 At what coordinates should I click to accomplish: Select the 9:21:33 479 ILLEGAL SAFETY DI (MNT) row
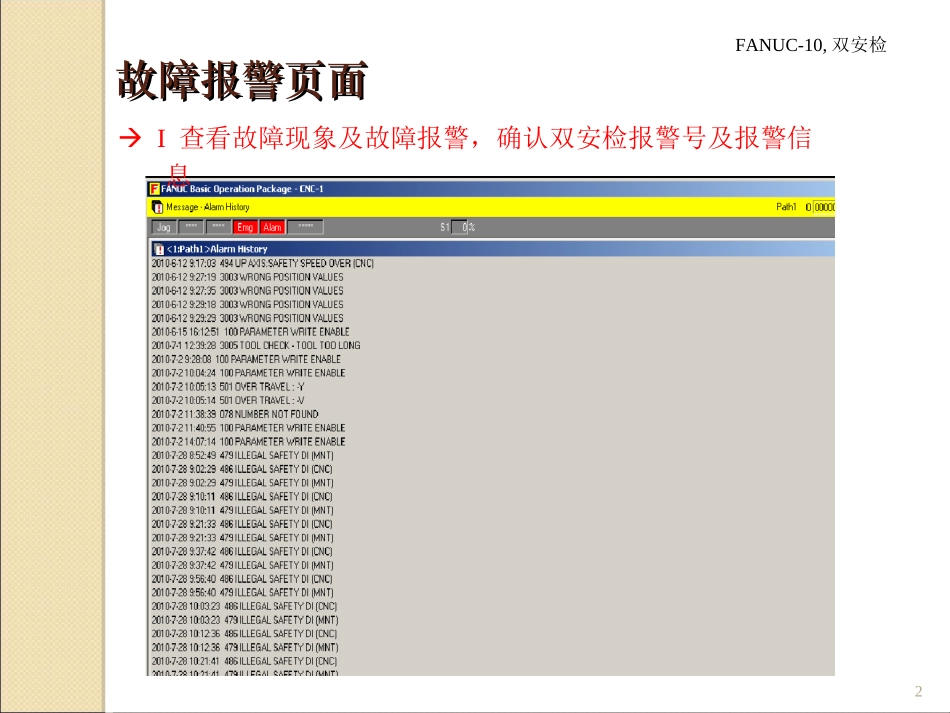point(242,538)
